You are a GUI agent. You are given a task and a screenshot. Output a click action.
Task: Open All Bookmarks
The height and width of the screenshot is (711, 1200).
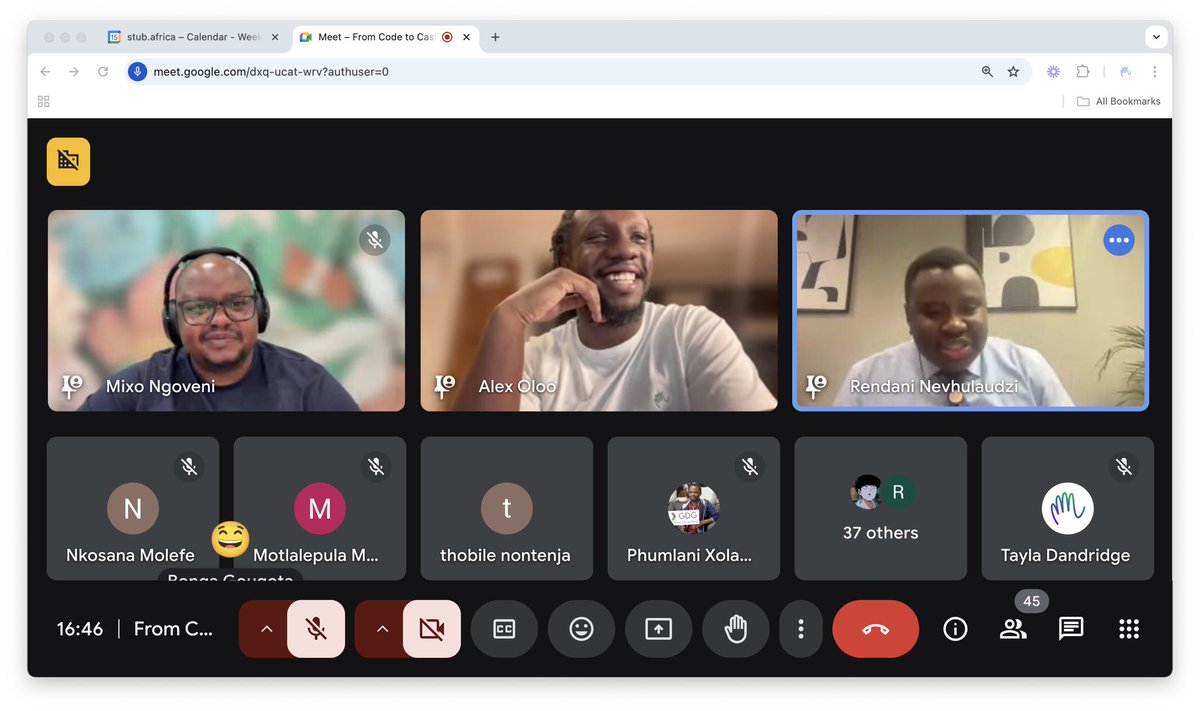point(1117,100)
